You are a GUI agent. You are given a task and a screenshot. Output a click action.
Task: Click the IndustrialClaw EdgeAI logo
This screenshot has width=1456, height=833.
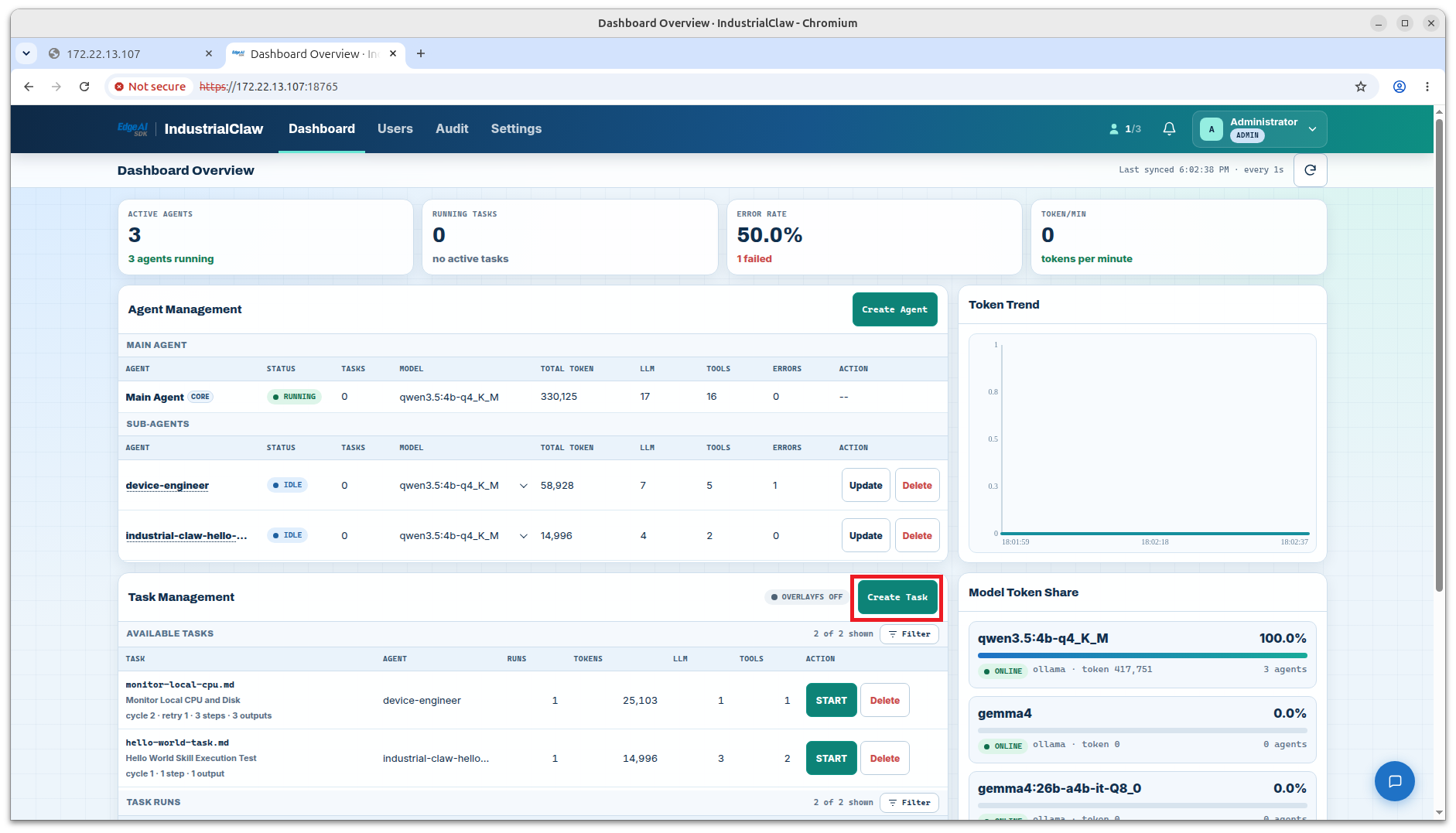click(132, 129)
